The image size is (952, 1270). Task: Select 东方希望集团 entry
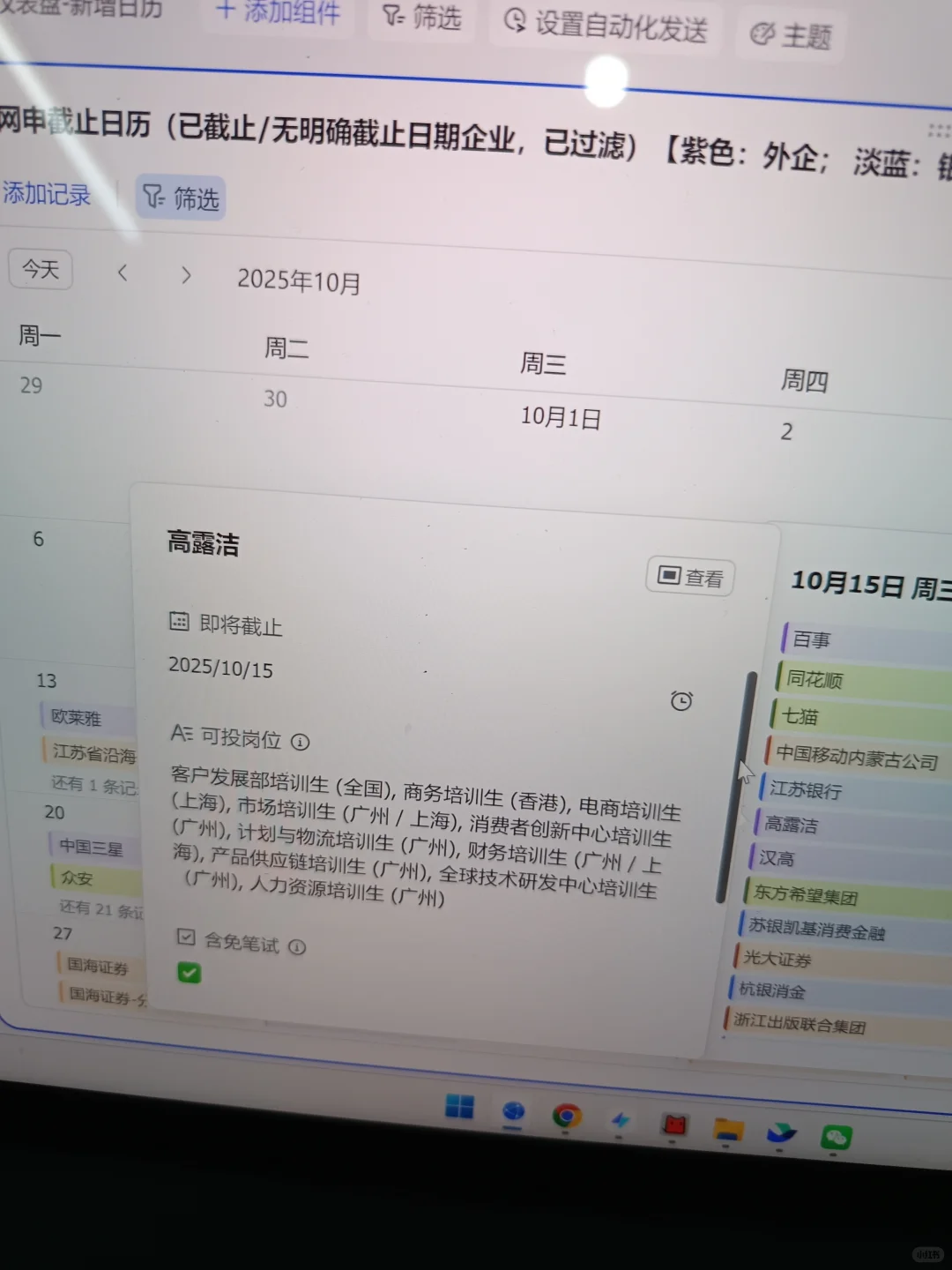coord(846,897)
